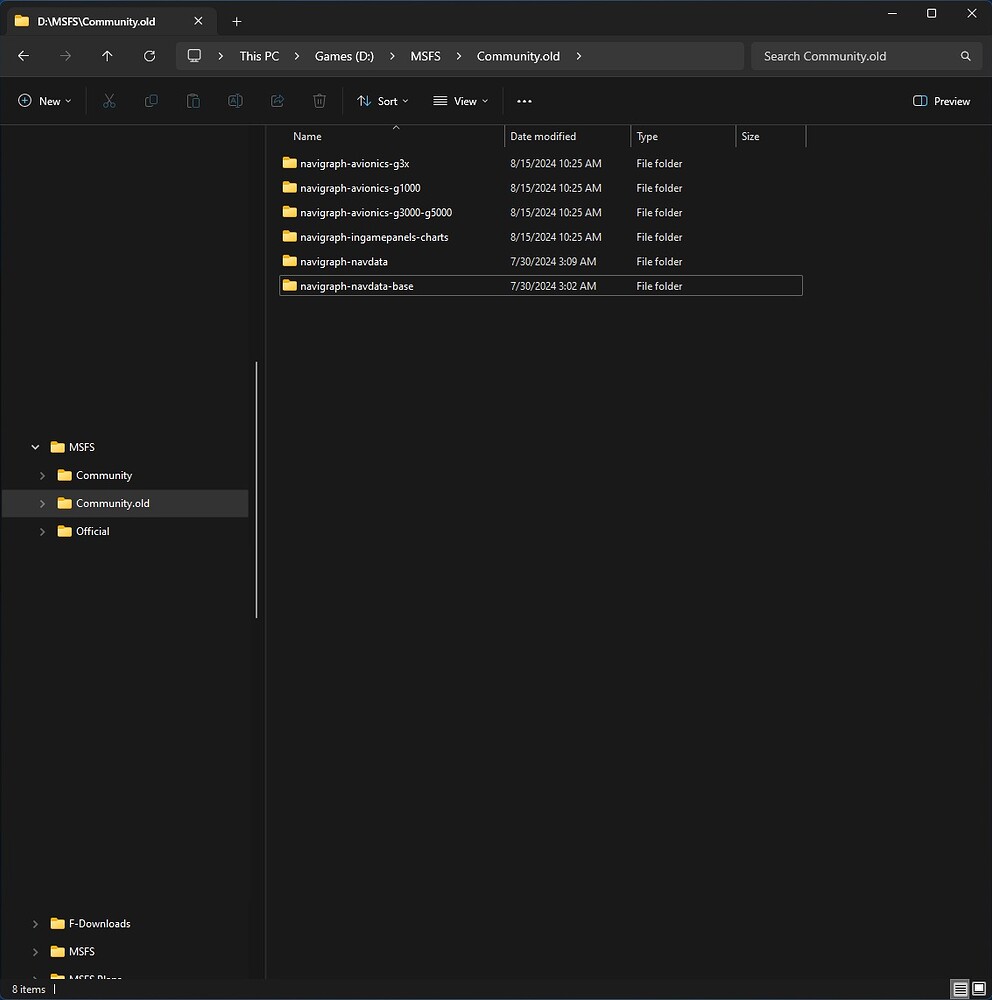Screen dimensions: 992x1000
Task: Toggle the Preview pane
Action: click(941, 101)
